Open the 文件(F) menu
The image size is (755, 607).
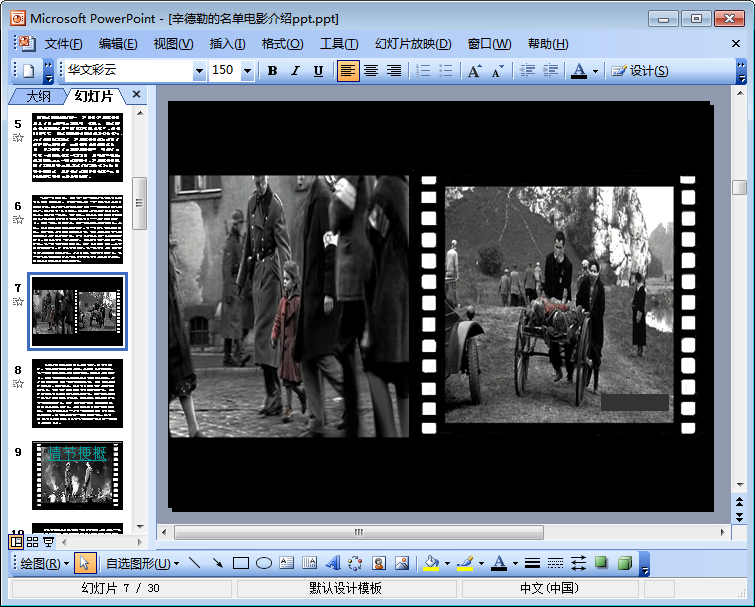63,44
